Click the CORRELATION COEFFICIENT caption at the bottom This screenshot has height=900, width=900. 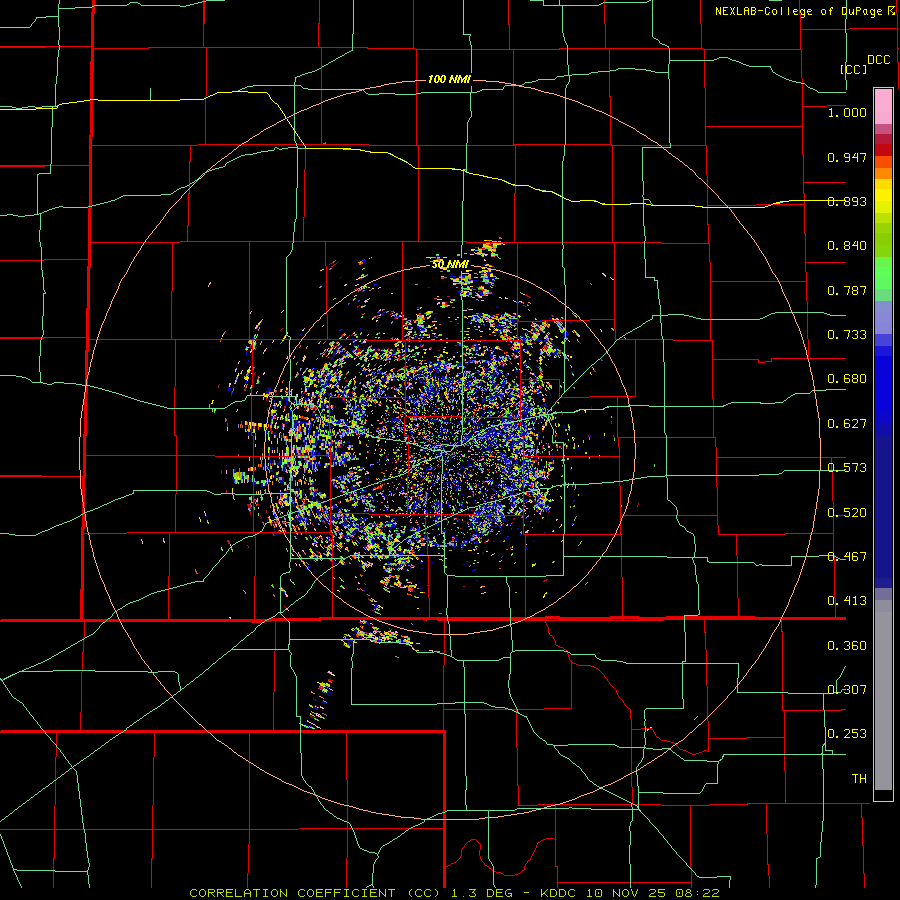click(455, 893)
